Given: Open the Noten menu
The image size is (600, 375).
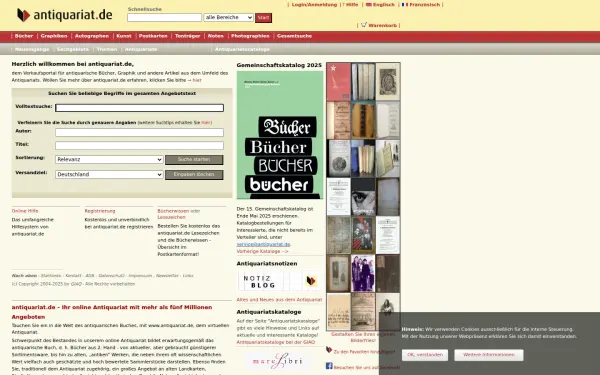Looking at the screenshot, I should (x=215, y=36).
